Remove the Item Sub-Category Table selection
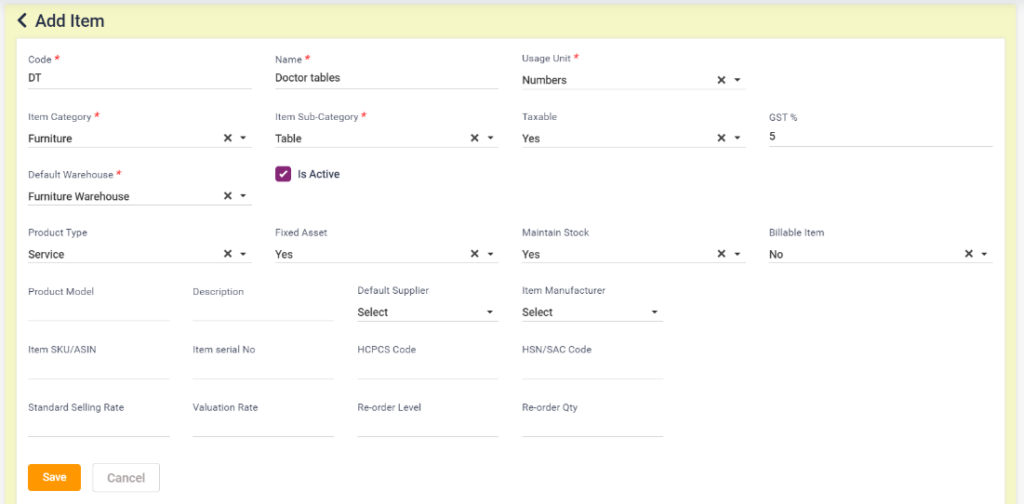This screenshot has height=504, width=1024. (x=474, y=138)
